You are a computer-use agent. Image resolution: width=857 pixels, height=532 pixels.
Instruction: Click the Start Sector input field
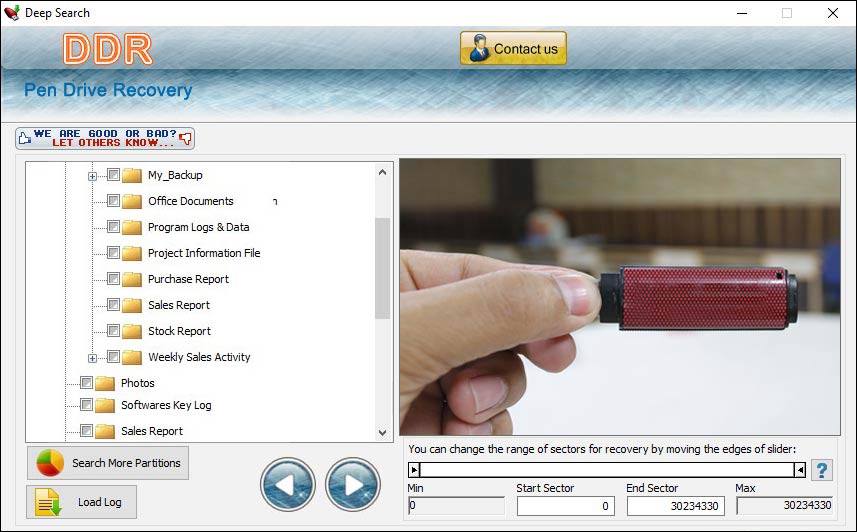(566, 506)
